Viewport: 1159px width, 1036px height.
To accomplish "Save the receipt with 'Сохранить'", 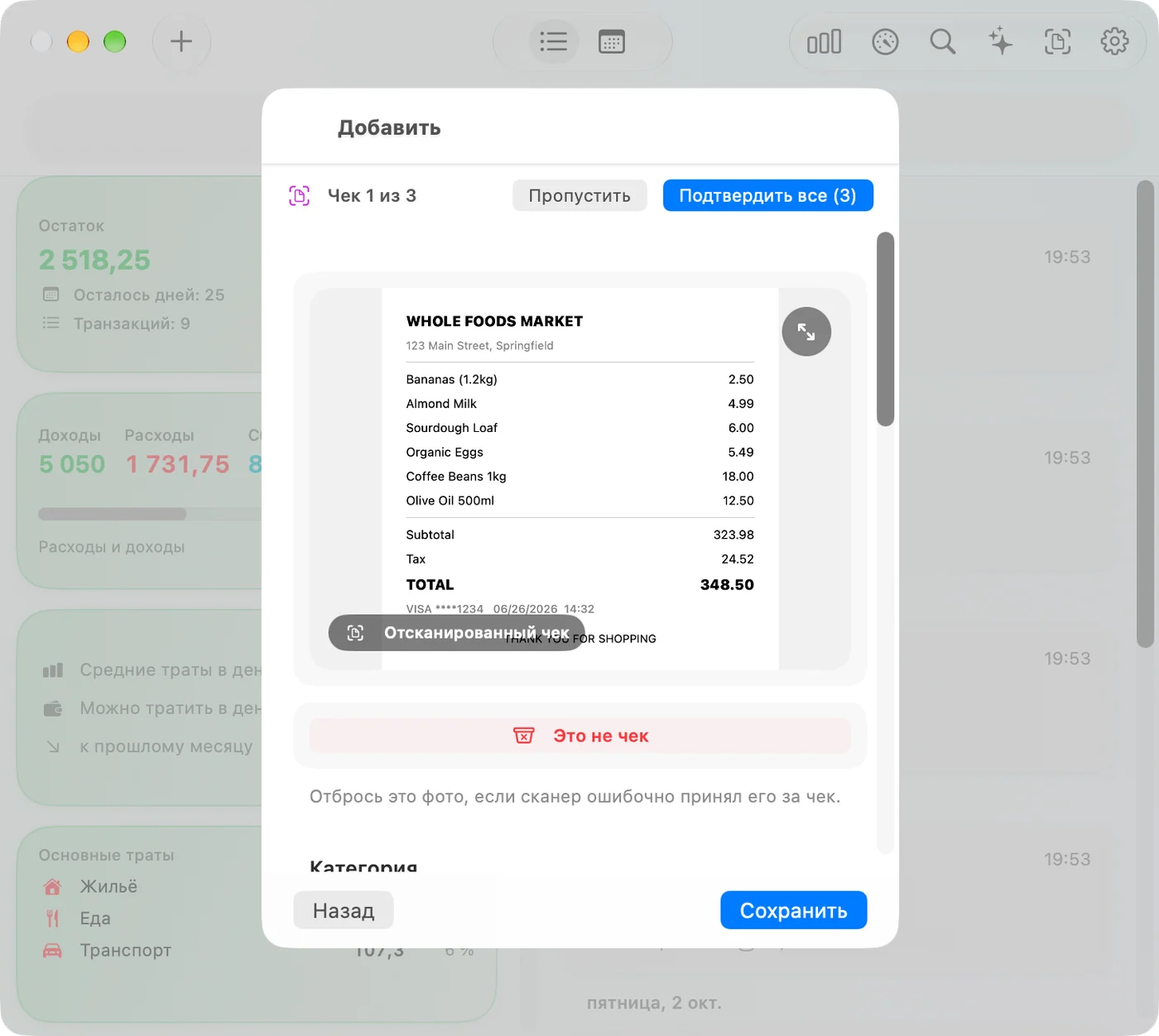I will click(794, 910).
